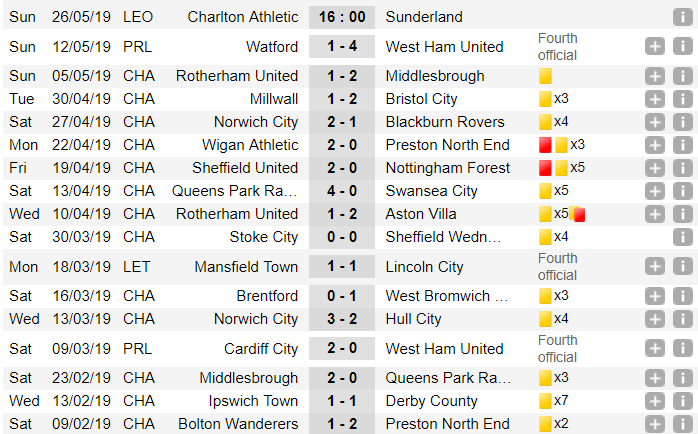Expand plus icon for Mansfield Town vs Lincoln City

point(654,267)
